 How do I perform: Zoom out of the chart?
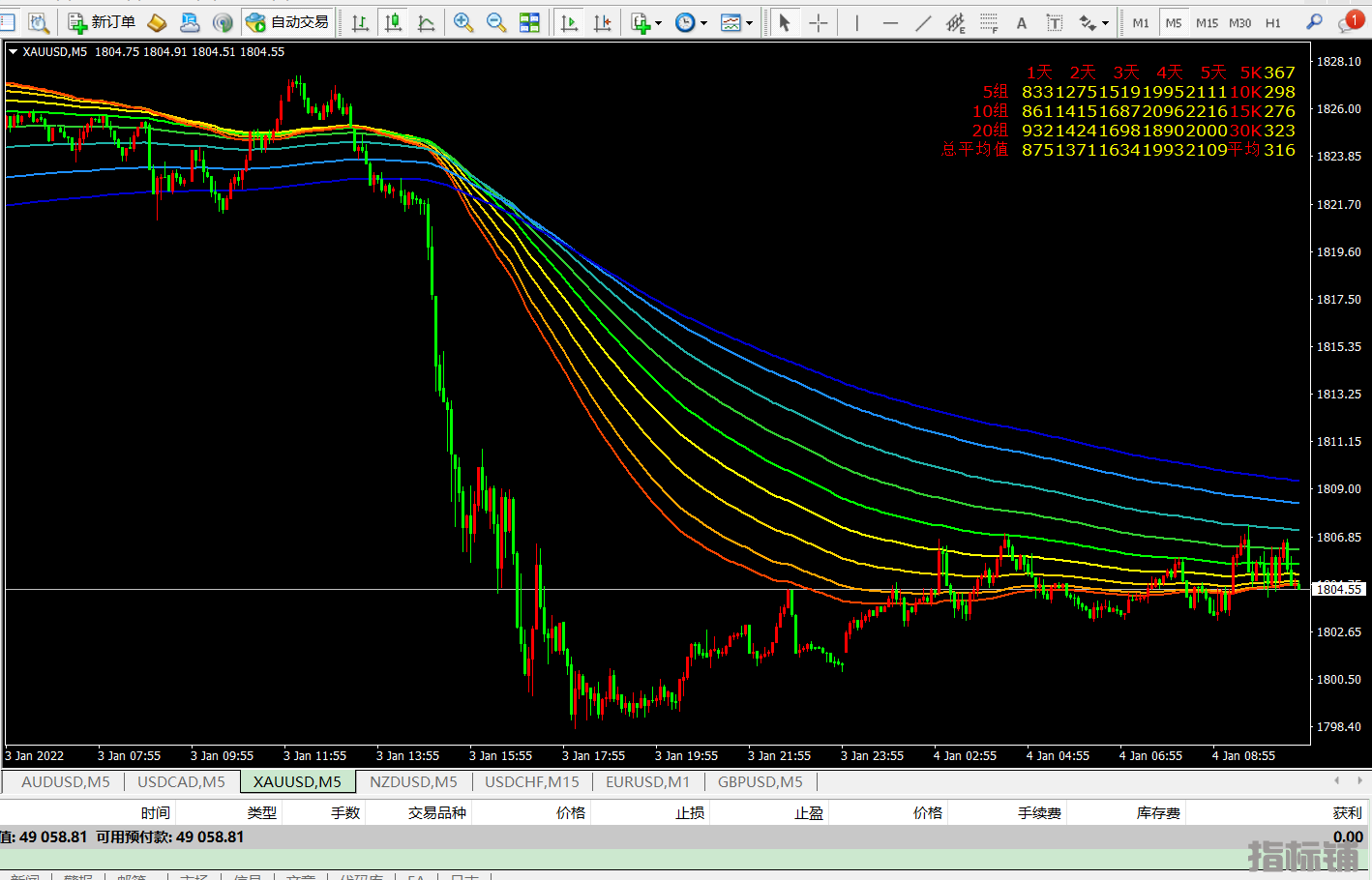pyautogui.click(x=496, y=22)
